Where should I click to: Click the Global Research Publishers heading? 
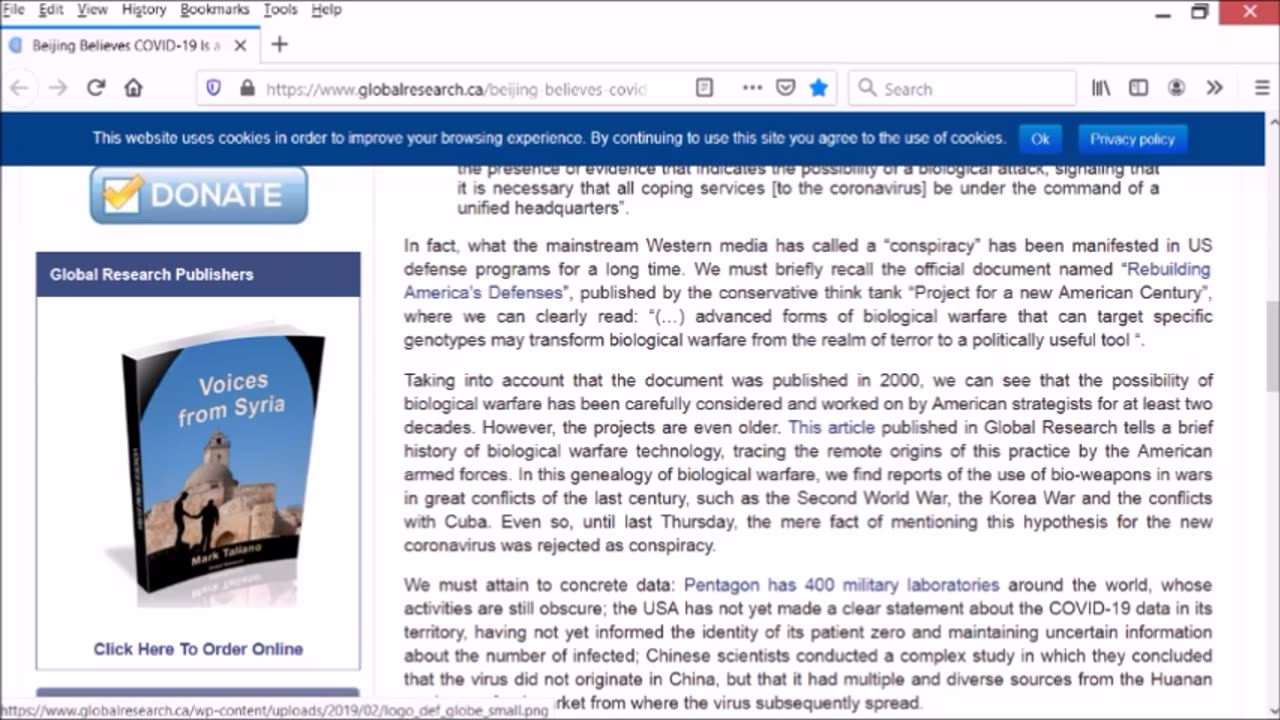152,274
